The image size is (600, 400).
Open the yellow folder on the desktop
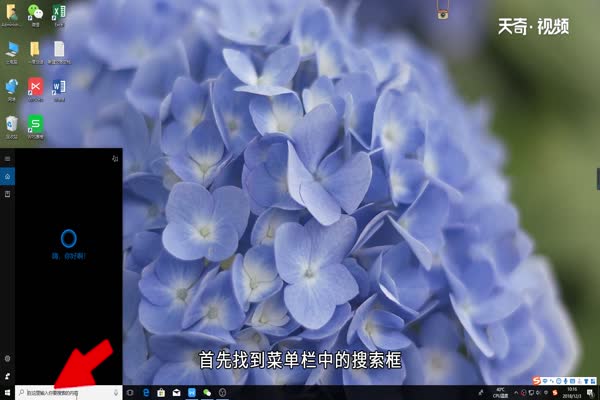pyautogui.click(x=35, y=52)
